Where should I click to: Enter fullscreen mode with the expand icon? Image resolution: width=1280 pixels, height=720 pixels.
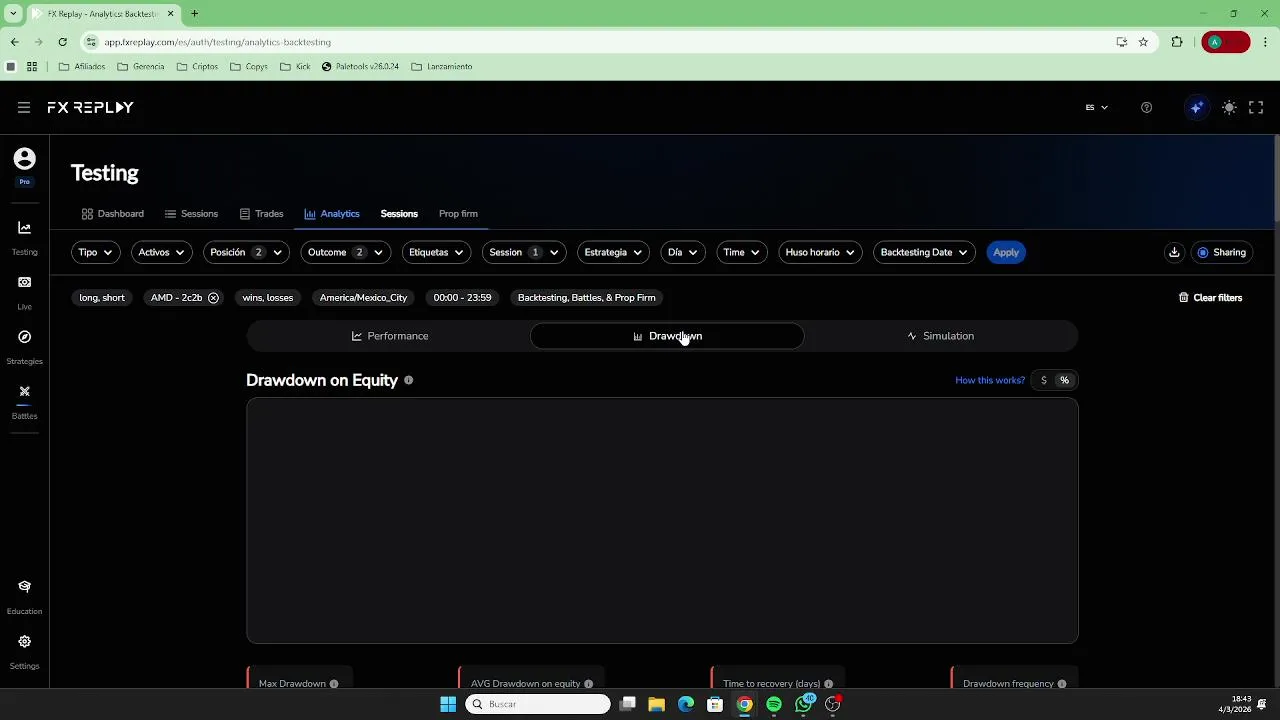(1257, 107)
